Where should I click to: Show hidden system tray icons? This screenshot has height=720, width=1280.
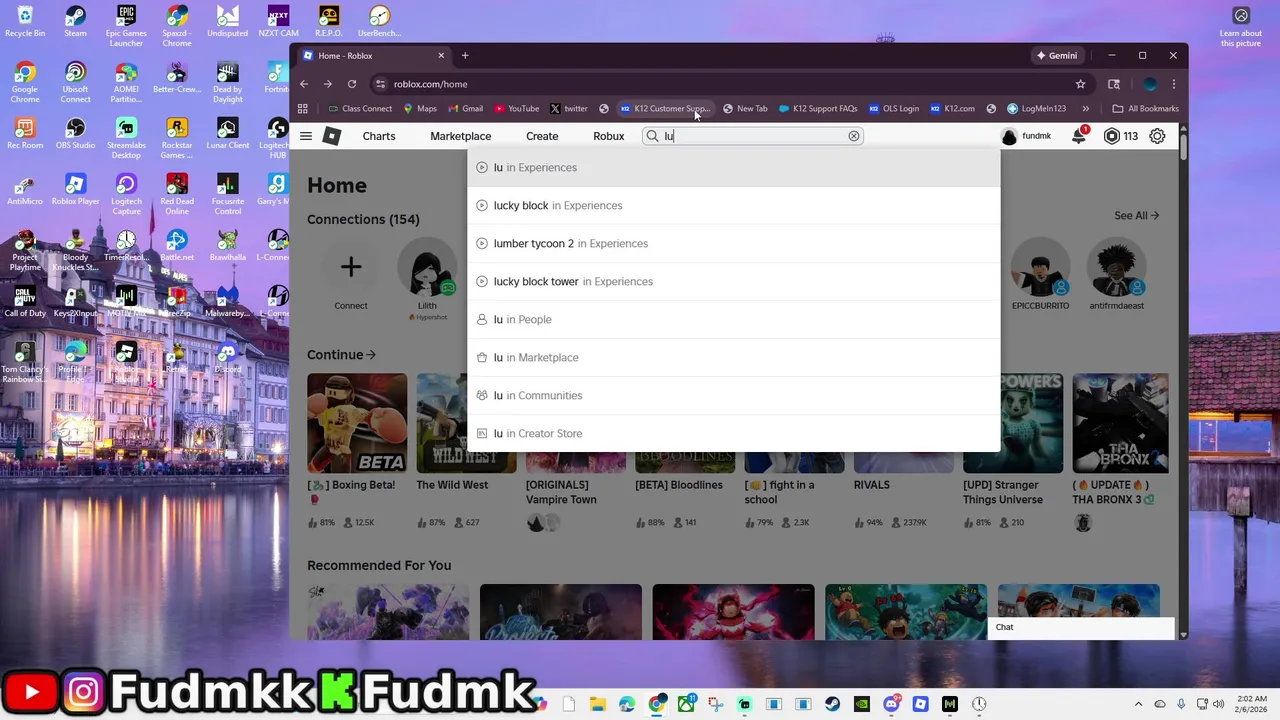[x=1138, y=704]
